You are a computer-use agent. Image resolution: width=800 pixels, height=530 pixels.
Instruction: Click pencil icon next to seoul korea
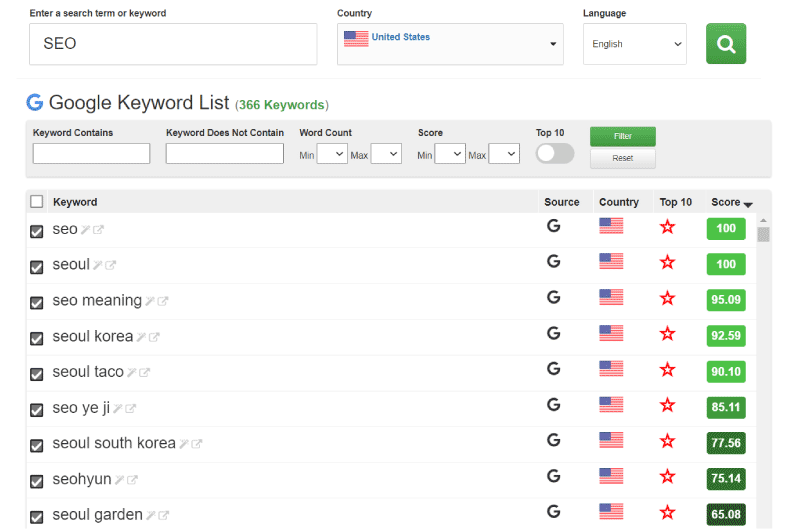141,337
